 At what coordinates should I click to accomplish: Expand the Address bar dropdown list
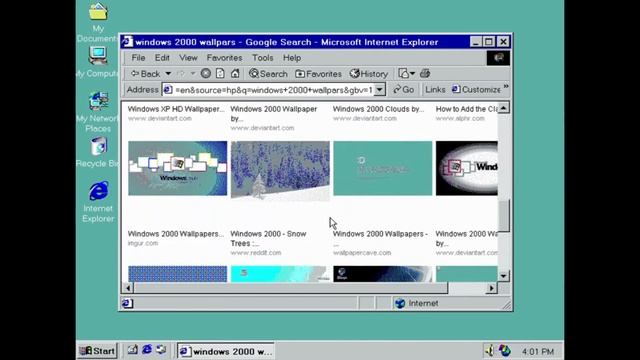point(380,90)
